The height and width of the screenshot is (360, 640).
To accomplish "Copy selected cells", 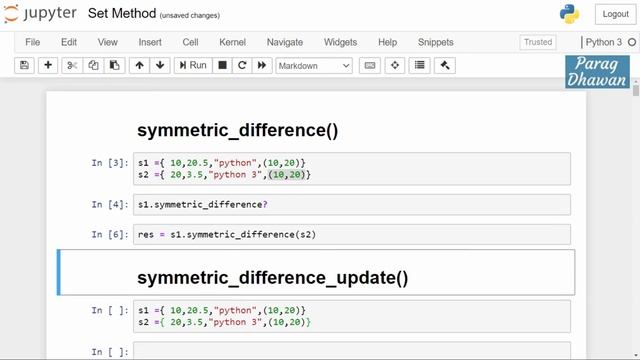I will tap(93, 65).
